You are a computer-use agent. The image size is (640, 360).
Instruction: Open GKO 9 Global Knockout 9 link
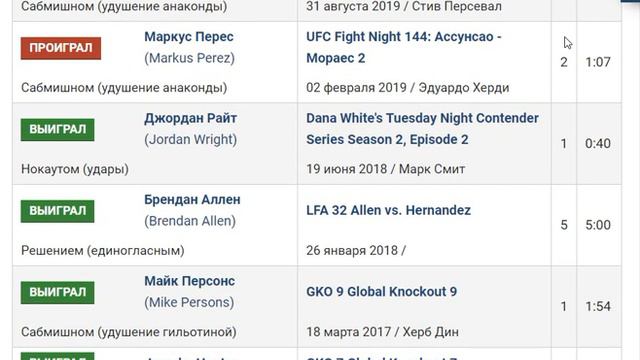point(381,292)
